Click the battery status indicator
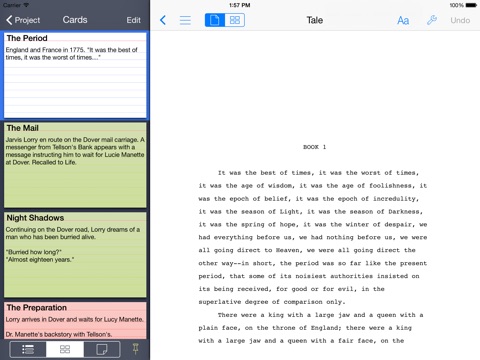The width and height of the screenshot is (480, 360). 471,5
